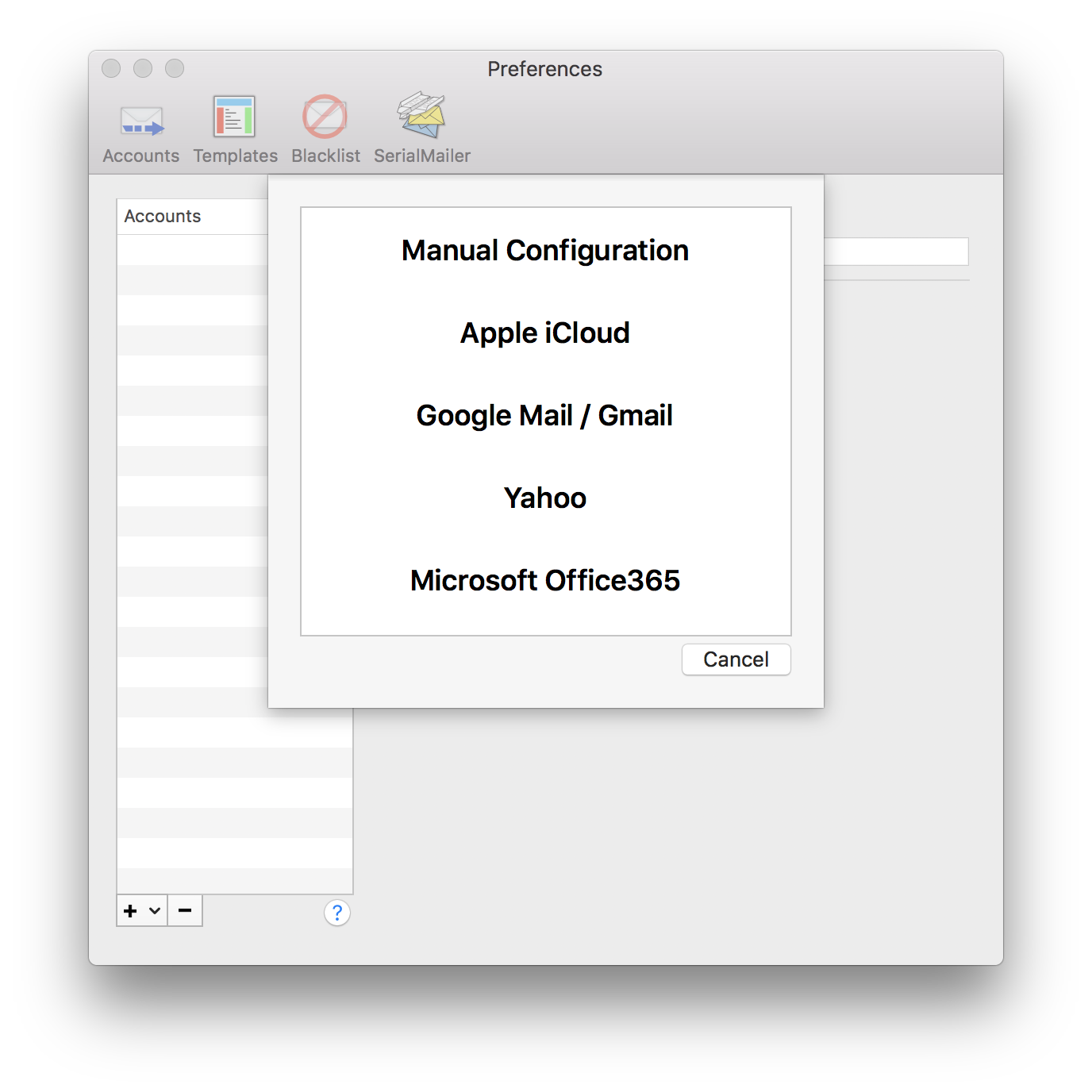Open the SerialMailer preferences pane
Viewport: 1092px width, 1092px height.
(x=422, y=130)
